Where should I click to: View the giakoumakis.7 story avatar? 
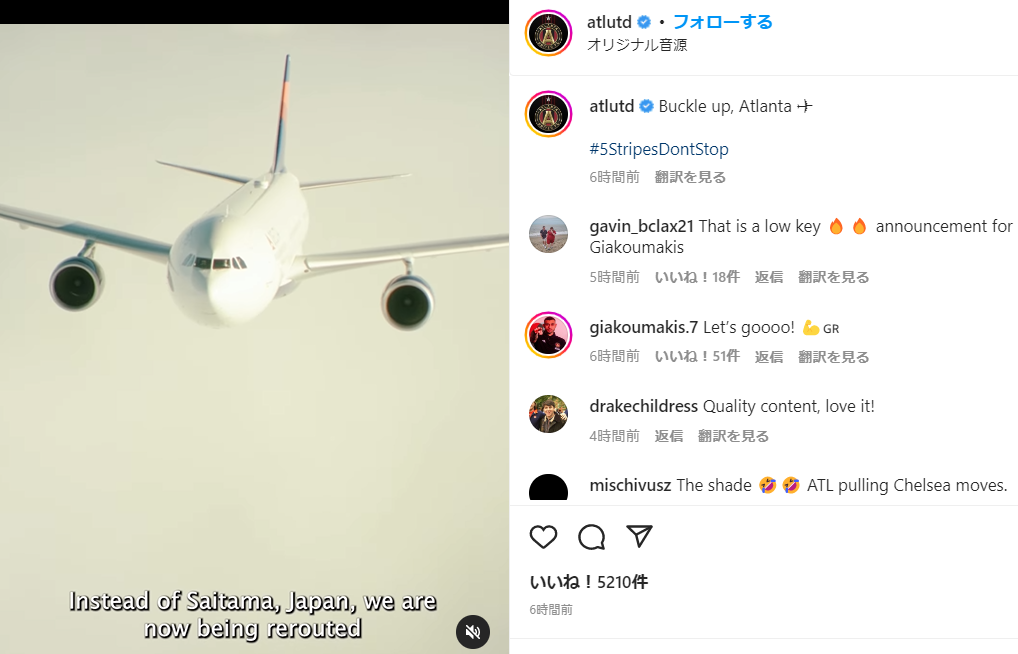[549, 335]
